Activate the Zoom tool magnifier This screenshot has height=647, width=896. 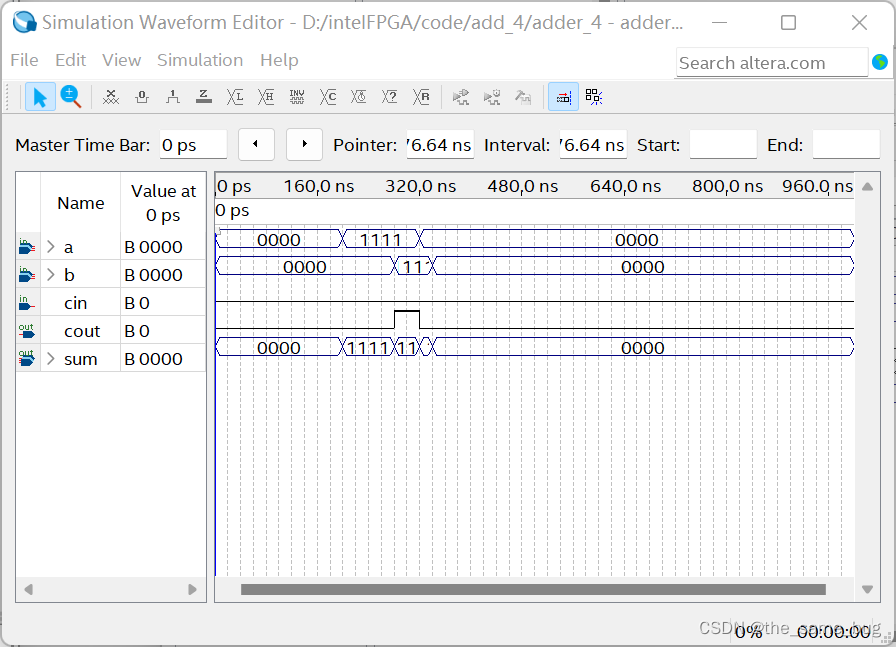71,97
